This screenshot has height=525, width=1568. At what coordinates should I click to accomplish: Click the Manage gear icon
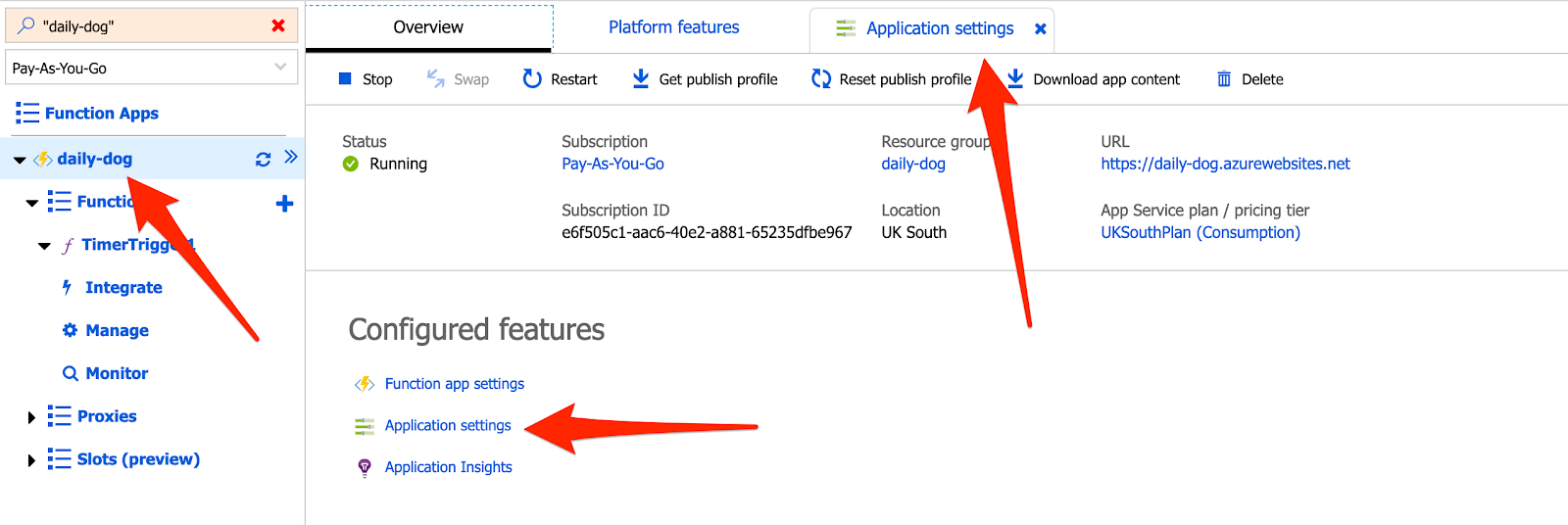coord(70,330)
